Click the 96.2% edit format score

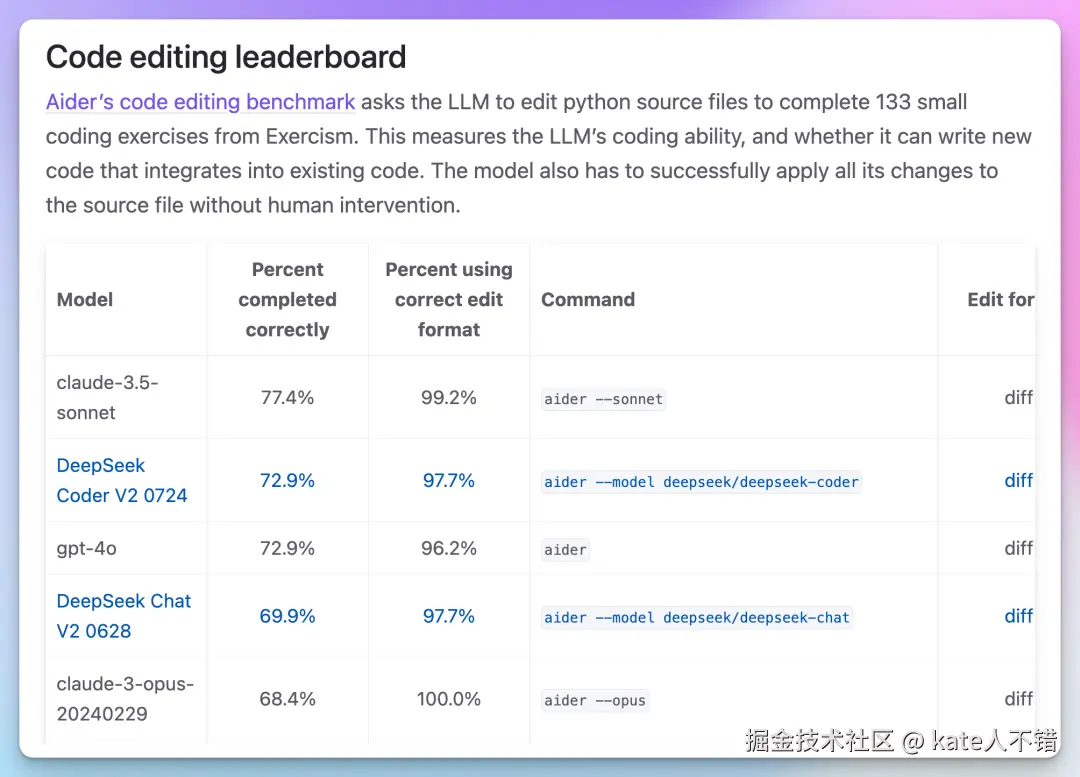point(449,548)
